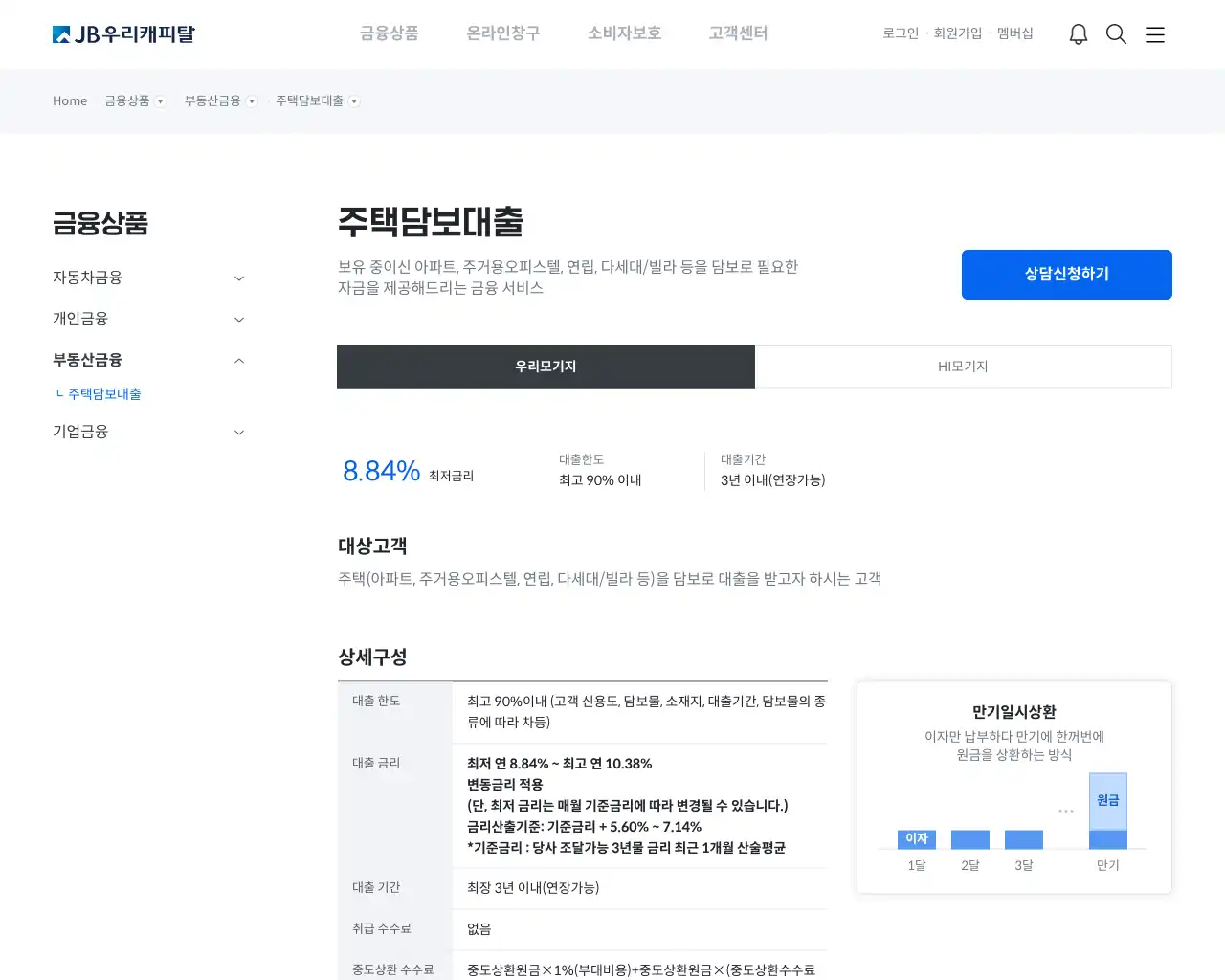Click the 최장 3년 이내(연장가능) table cell

click(533, 888)
